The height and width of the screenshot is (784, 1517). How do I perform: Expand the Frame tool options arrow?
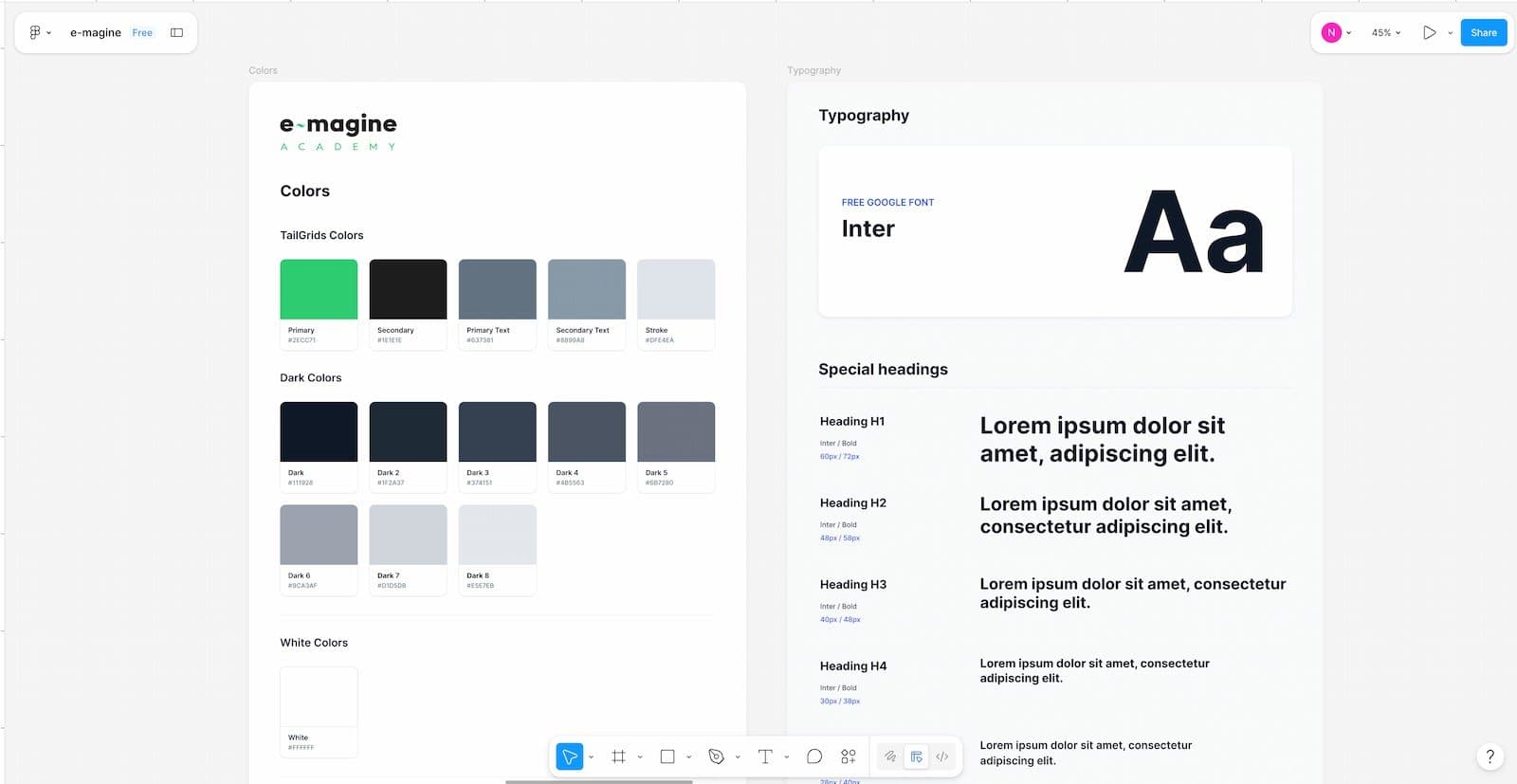tap(640, 757)
